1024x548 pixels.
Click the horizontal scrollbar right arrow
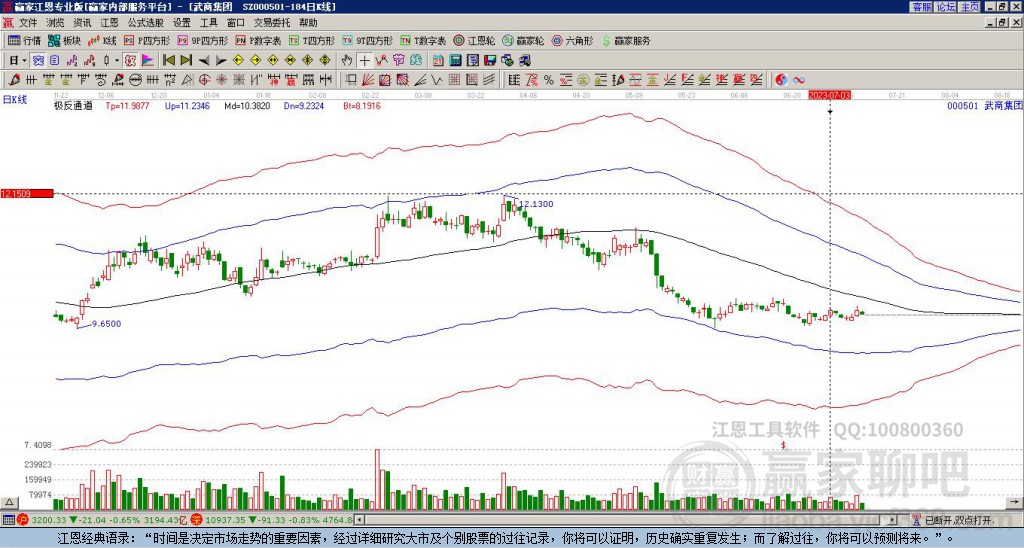pyautogui.click(x=892, y=520)
